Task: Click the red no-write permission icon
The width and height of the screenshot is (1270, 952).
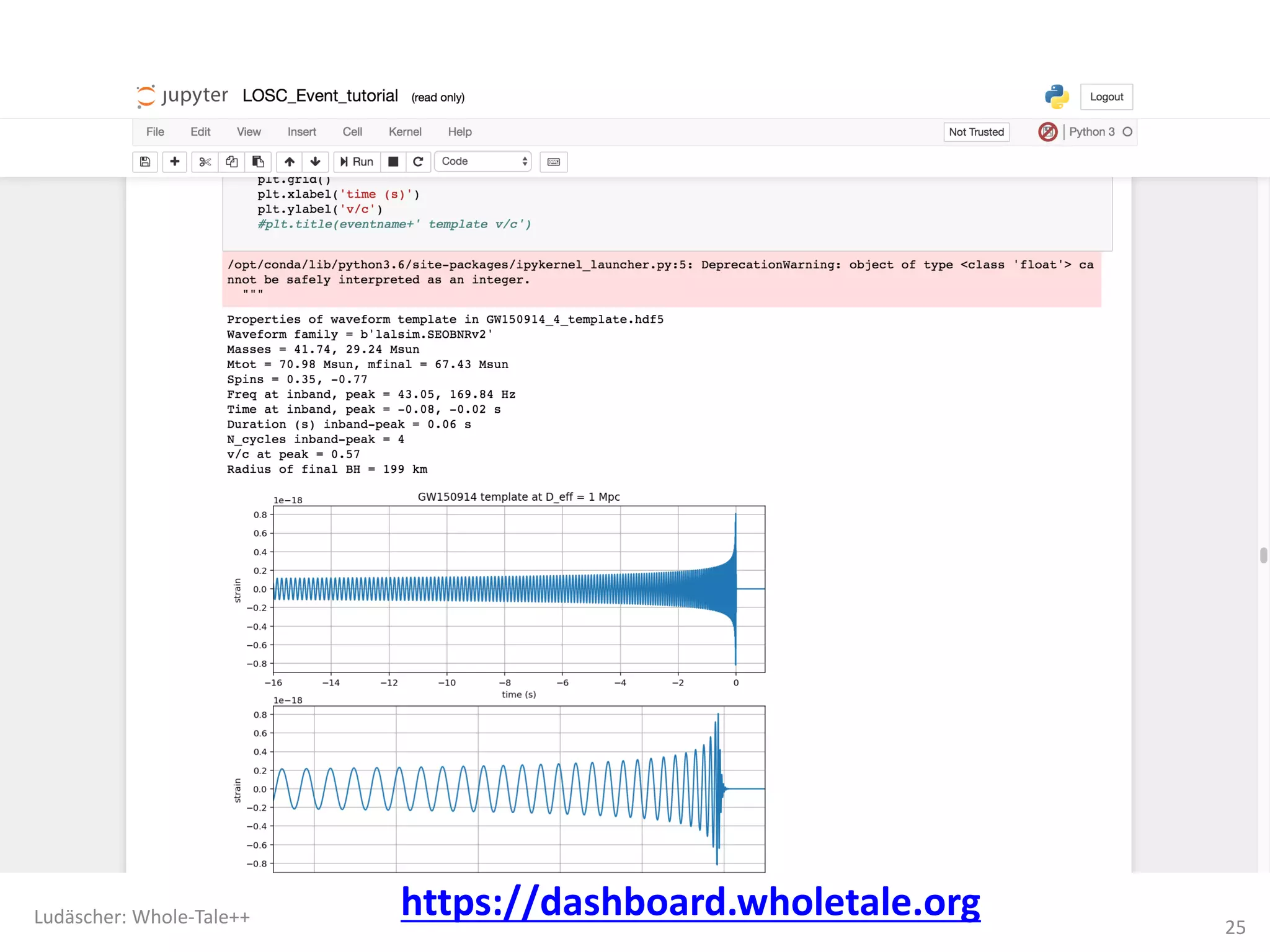Action: (x=1048, y=132)
